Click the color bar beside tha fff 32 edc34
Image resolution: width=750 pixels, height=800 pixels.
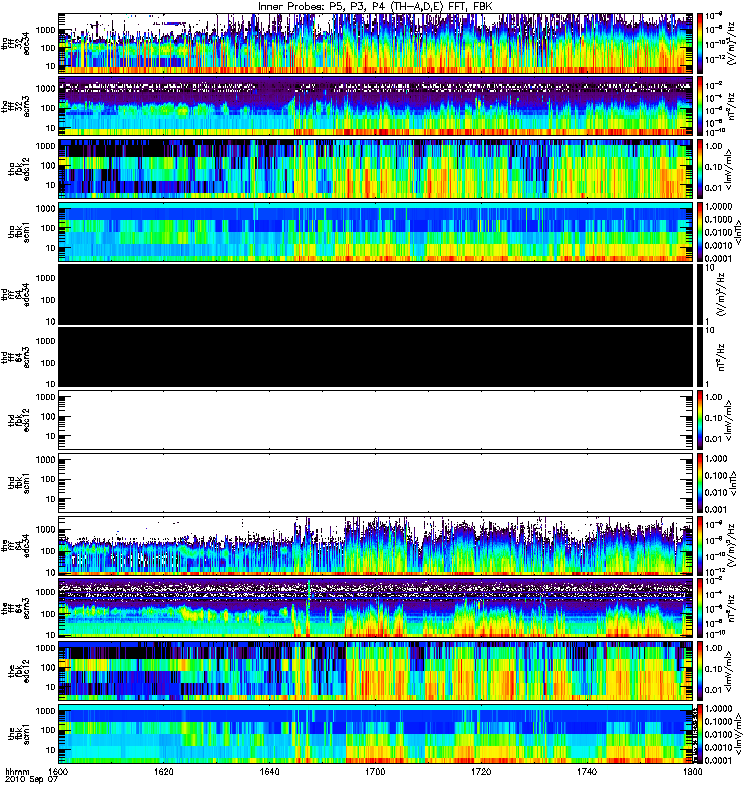pyautogui.click(x=700, y=43)
